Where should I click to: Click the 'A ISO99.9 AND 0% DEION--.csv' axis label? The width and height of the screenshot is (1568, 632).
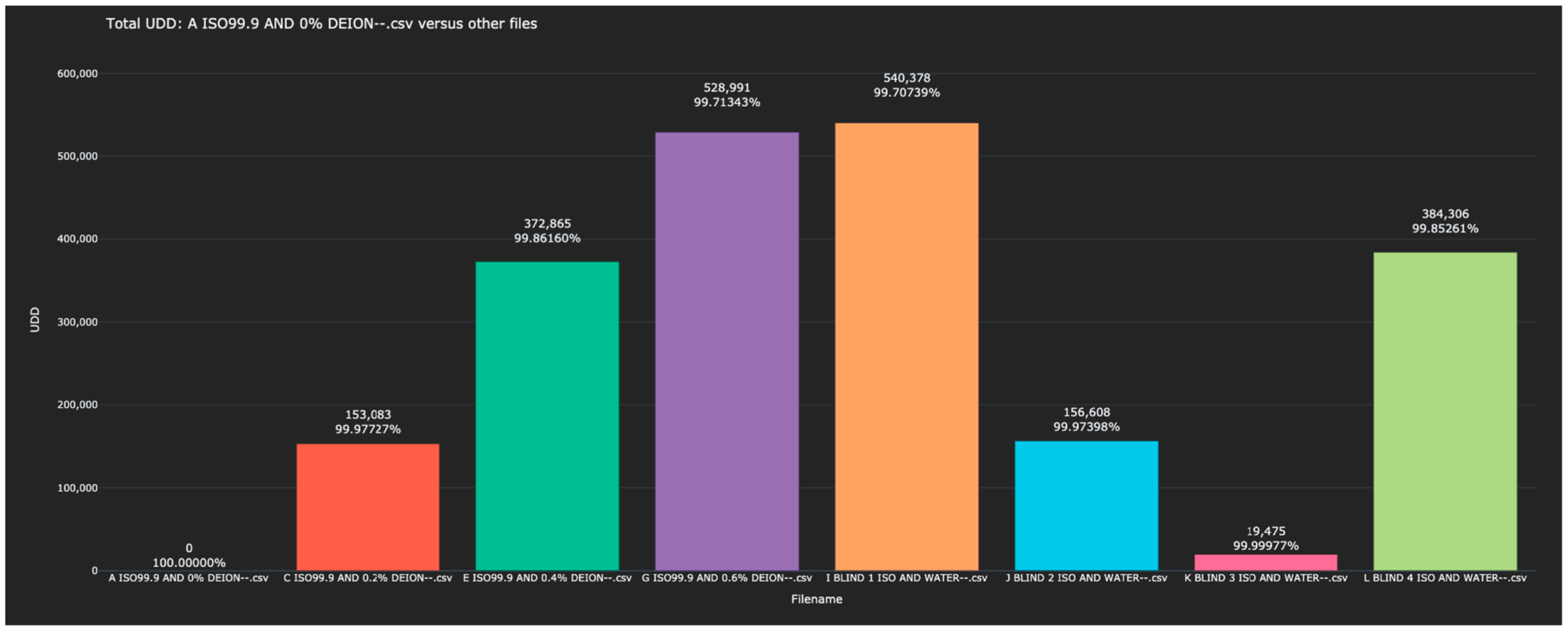(x=188, y=578)
